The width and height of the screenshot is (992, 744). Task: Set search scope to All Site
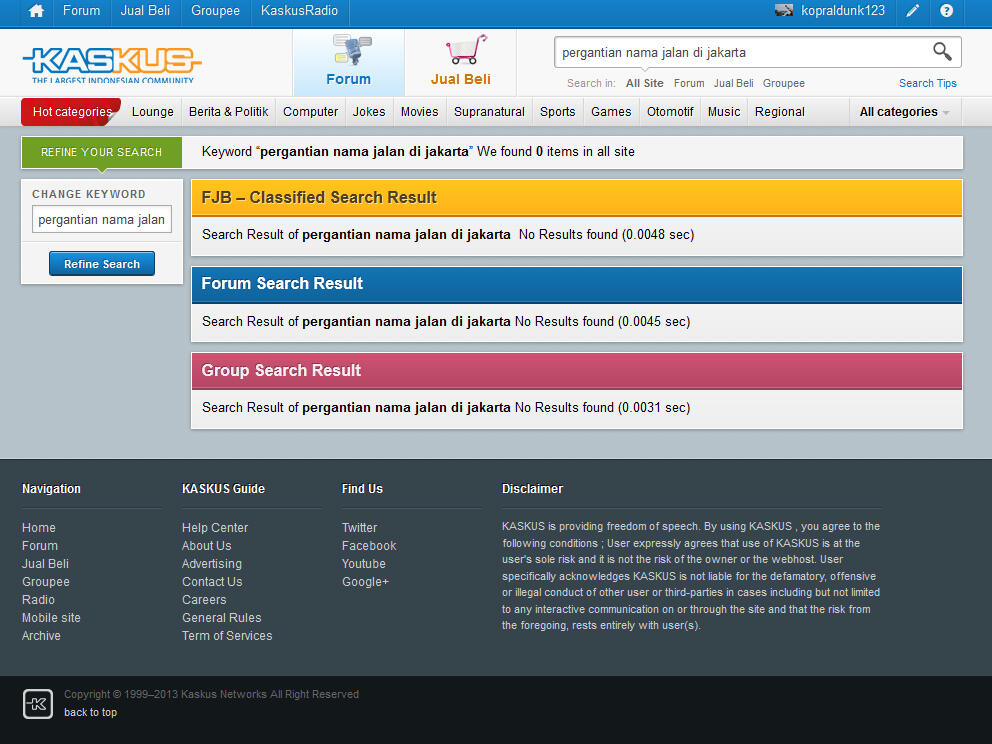645,84
